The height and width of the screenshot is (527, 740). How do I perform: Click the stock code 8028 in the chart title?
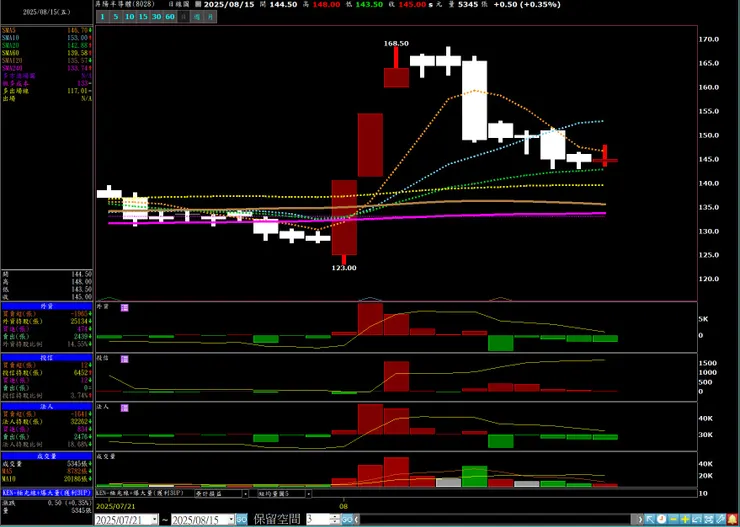(146, 5)
